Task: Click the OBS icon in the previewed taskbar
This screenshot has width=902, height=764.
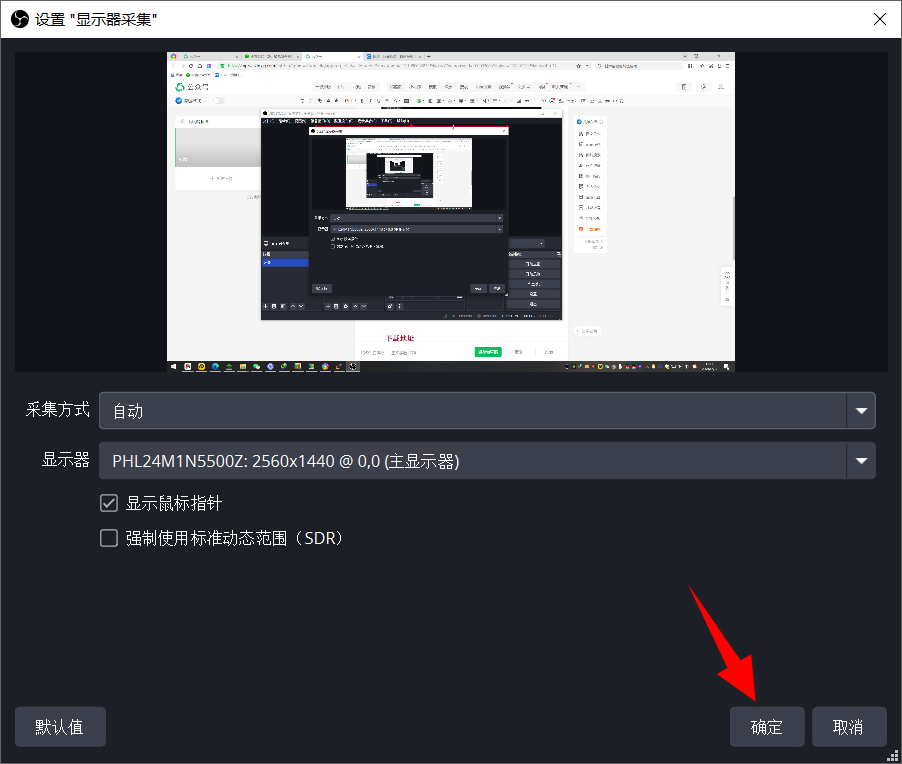Action: pyautogui.click(x=353, y=366)
